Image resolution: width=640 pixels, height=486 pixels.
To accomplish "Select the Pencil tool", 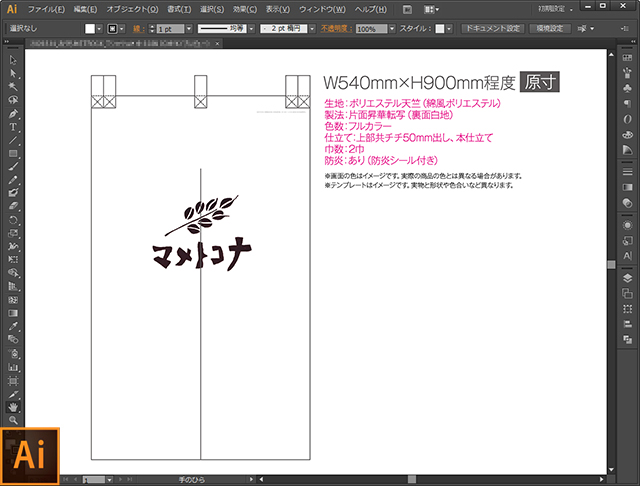I will pos(13,180).
